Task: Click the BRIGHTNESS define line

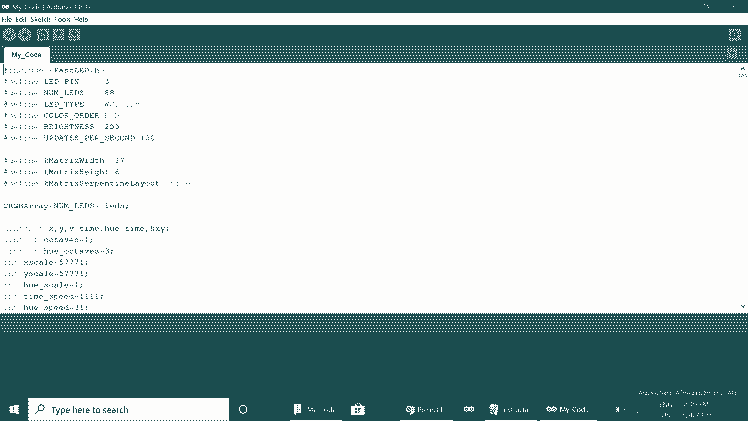Action: 62,126
